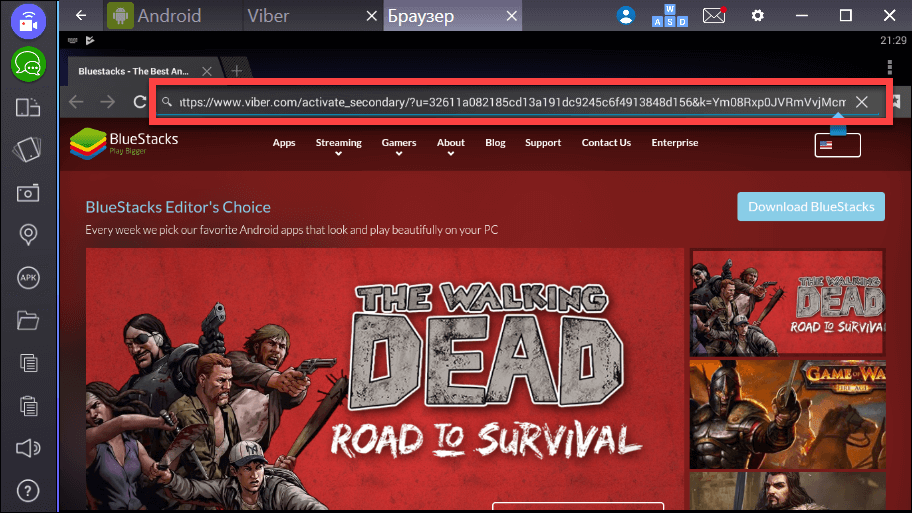This screenshot has height=513, width=912.
Task: Open the large Walking Dead banner
Action: coord(385,379)
